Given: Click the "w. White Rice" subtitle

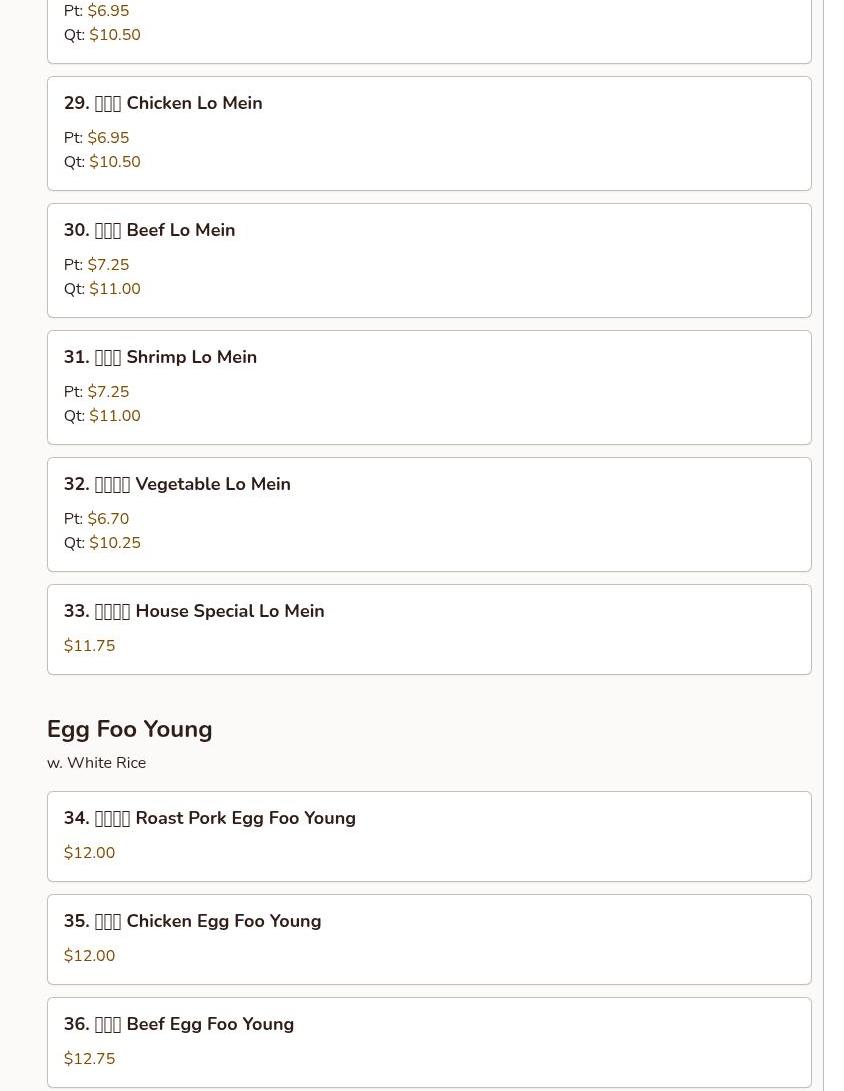Looking at the screenshot, I should (x=96, y=763).
